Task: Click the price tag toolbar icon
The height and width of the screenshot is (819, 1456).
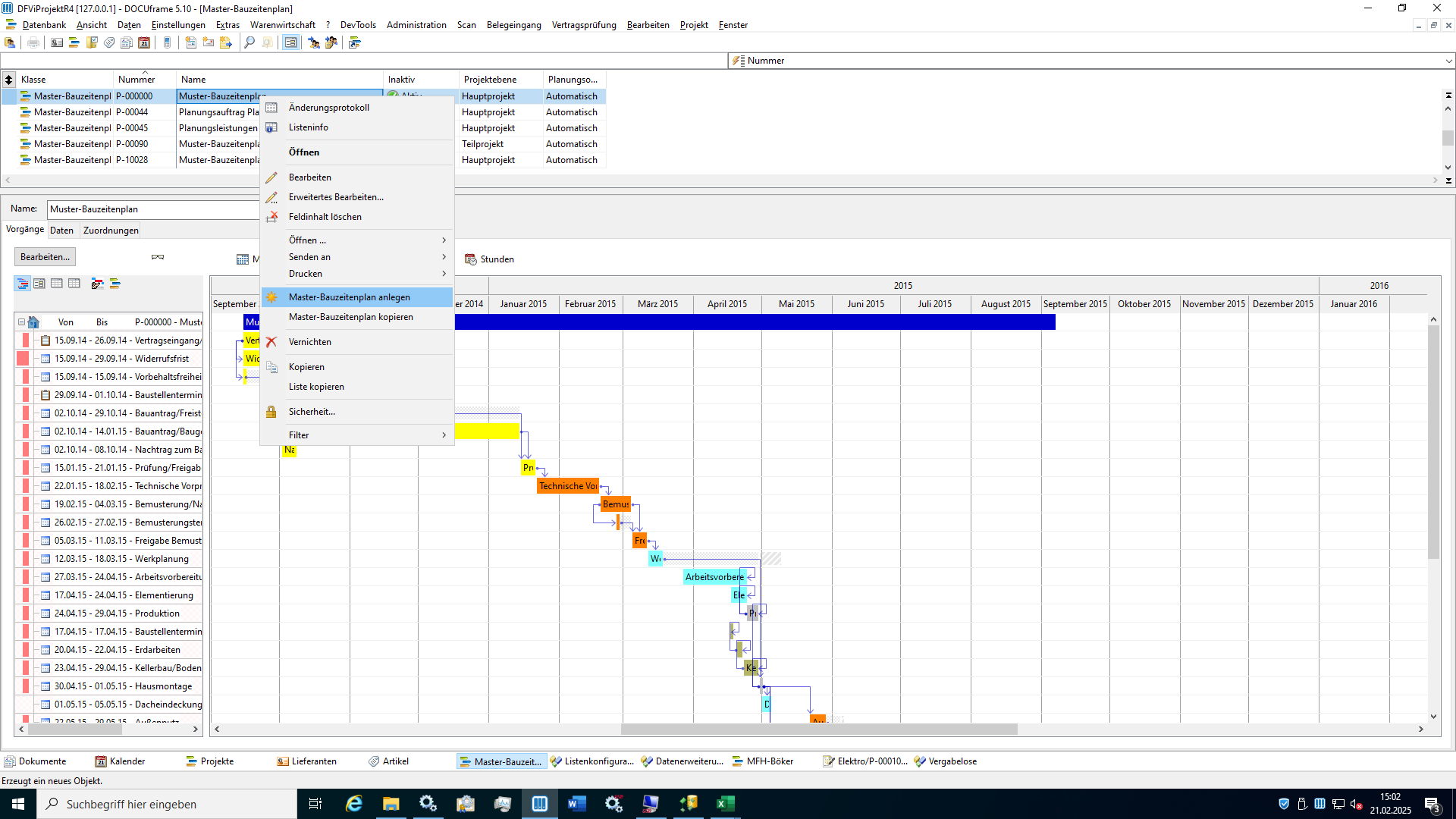Action: point(109,43)
